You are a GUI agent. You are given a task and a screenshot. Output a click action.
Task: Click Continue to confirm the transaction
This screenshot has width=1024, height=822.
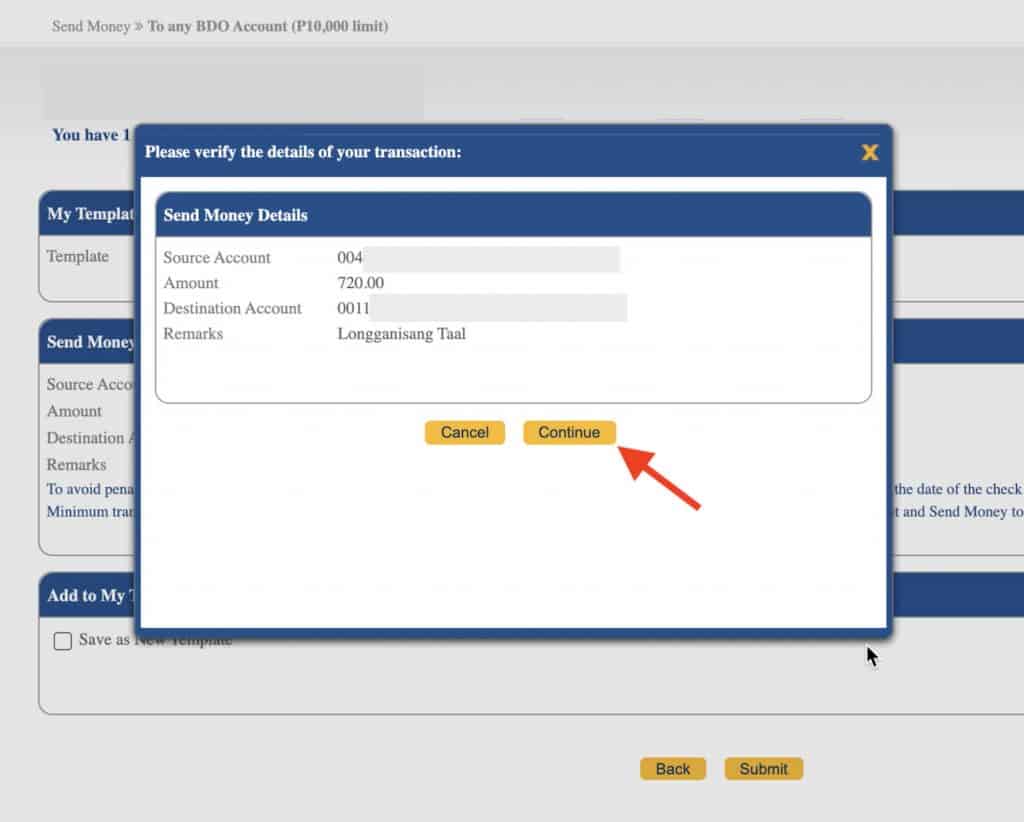569,432
